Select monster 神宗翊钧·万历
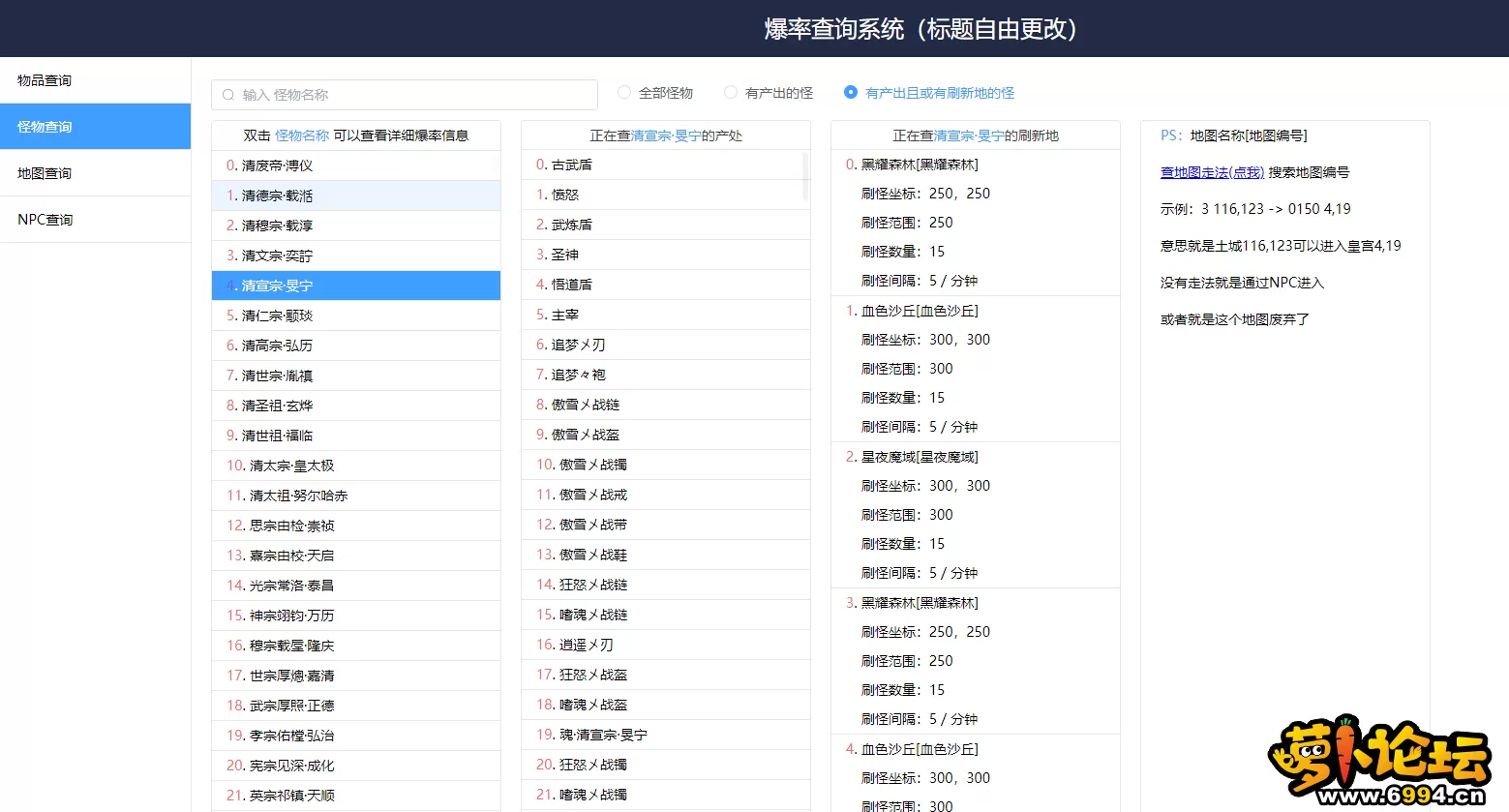The image size is (1509, 812). [356, 616]
